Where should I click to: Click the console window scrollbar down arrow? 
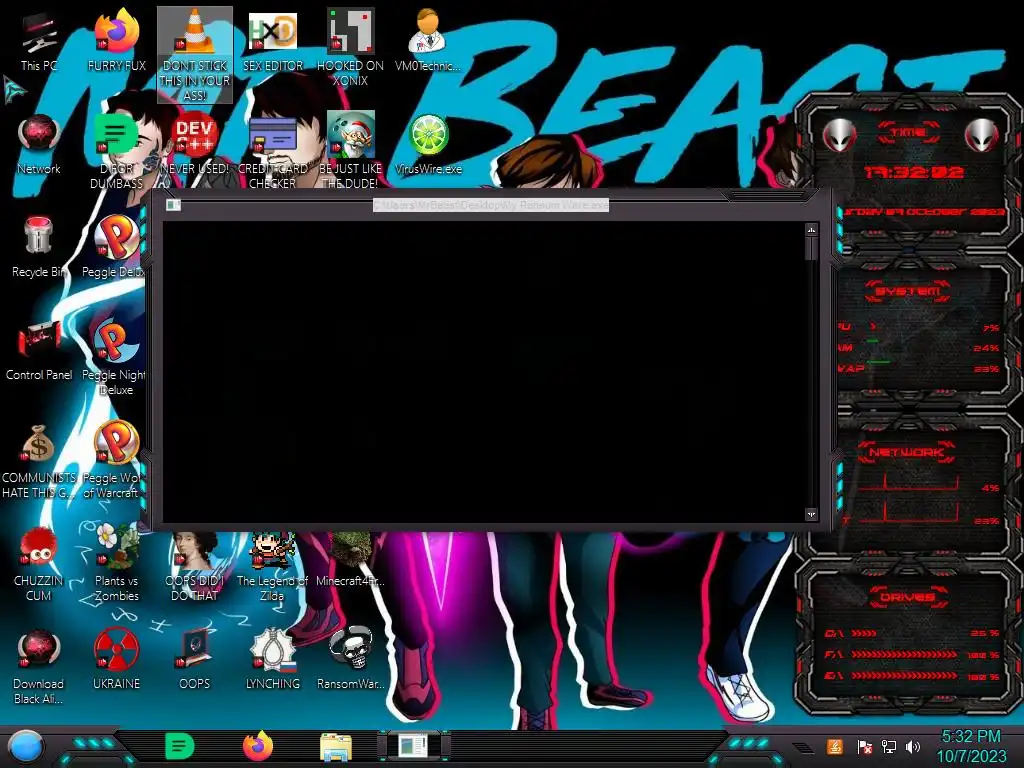pyautogui.click(x=811, y=515)
